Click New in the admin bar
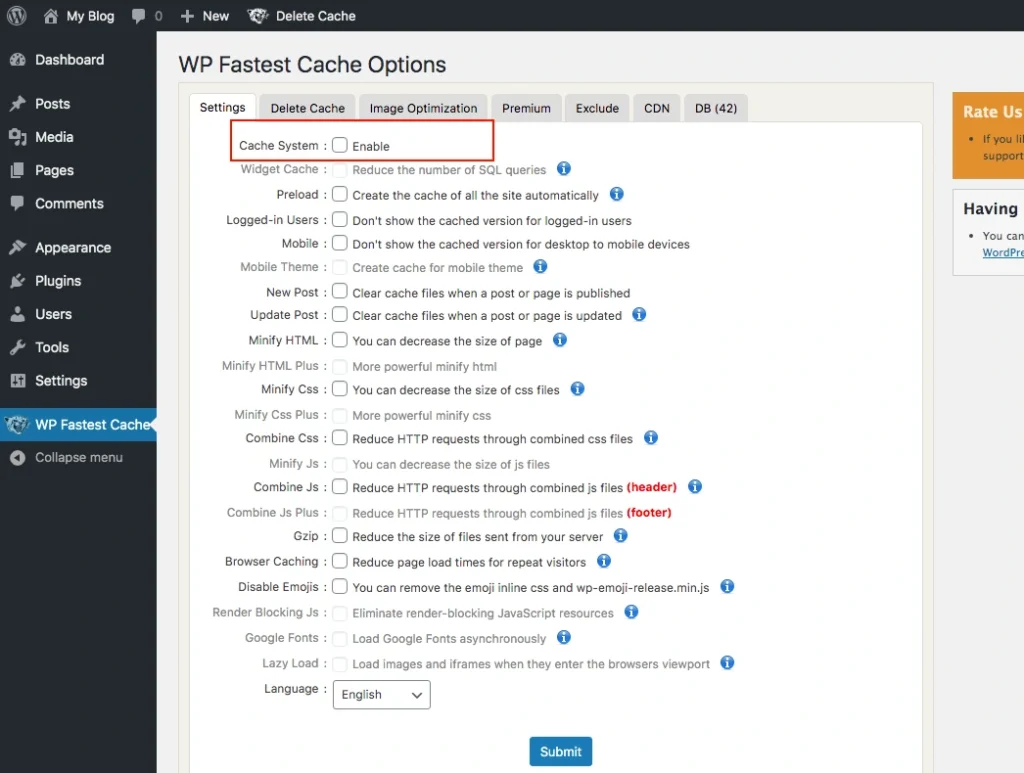The height and width of the screenshot is (773, 1024). 216,16
